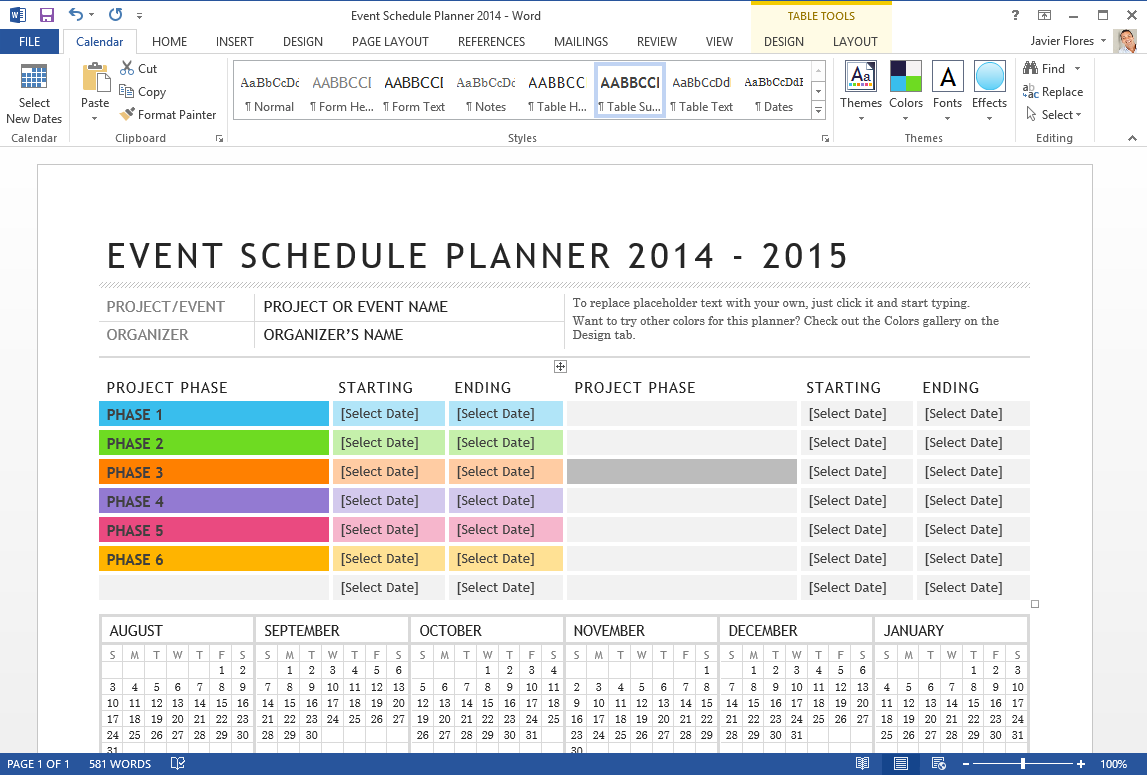Open the Select editing dropdown
Image resolution: width=1147 pixels, height=775 pixels.
tap(1054, 114)
